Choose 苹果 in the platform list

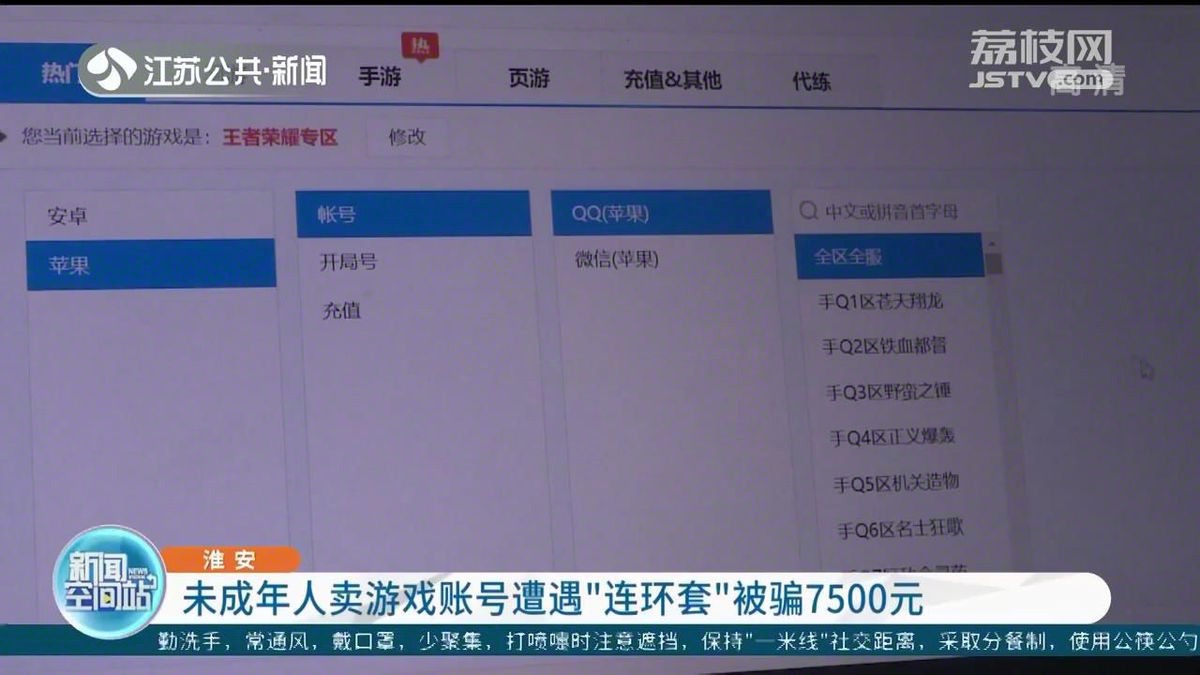pyautogui.click(x=151, y=265)
